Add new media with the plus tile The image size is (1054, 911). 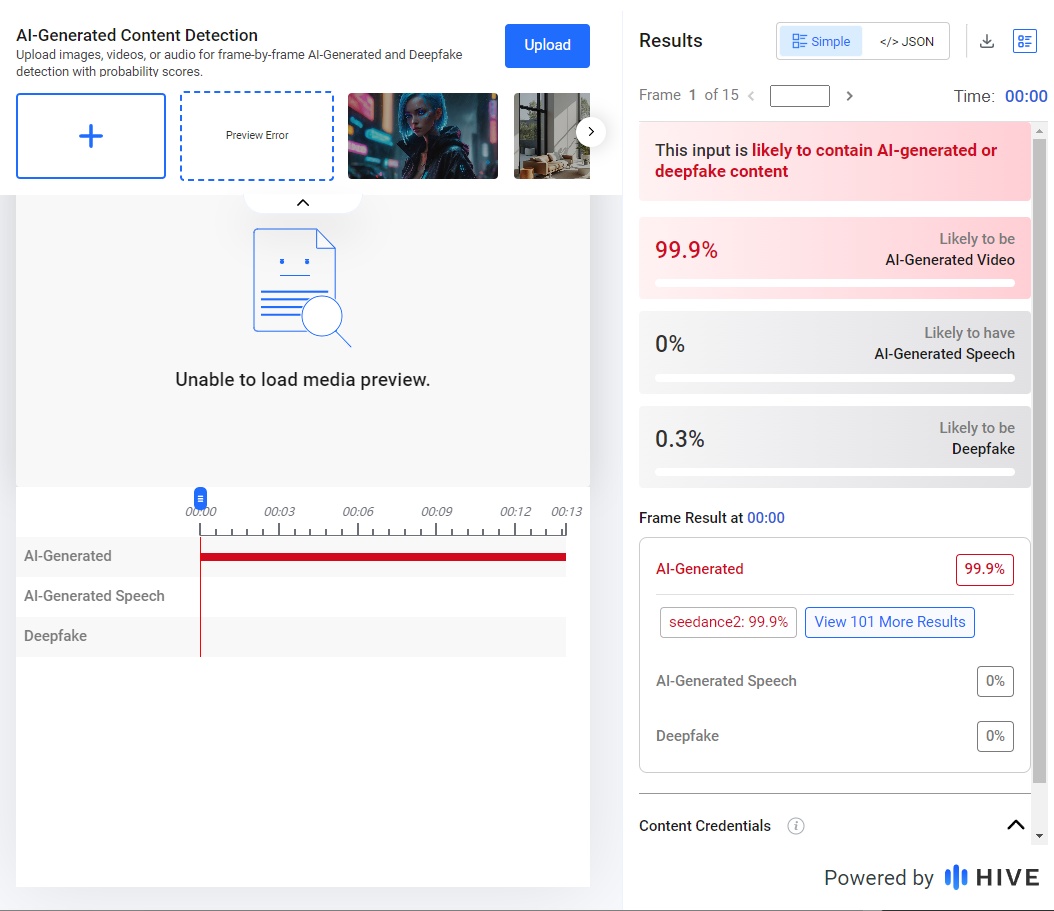[x=91, y=136]
